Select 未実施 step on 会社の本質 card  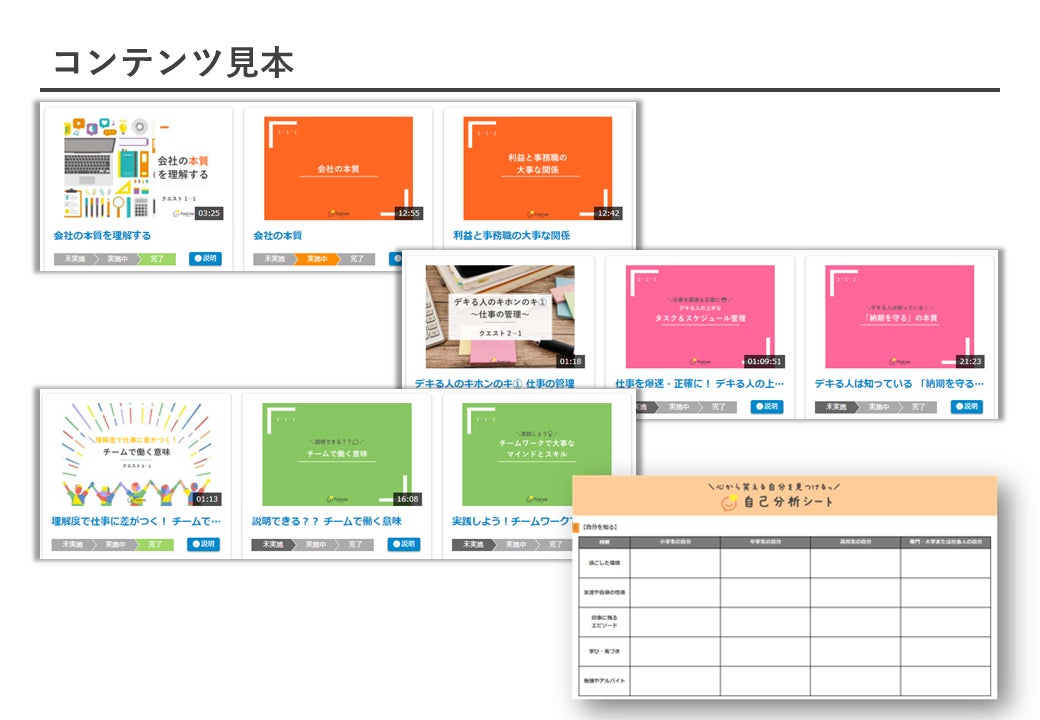pyautogui.click(x=274, y=259)
